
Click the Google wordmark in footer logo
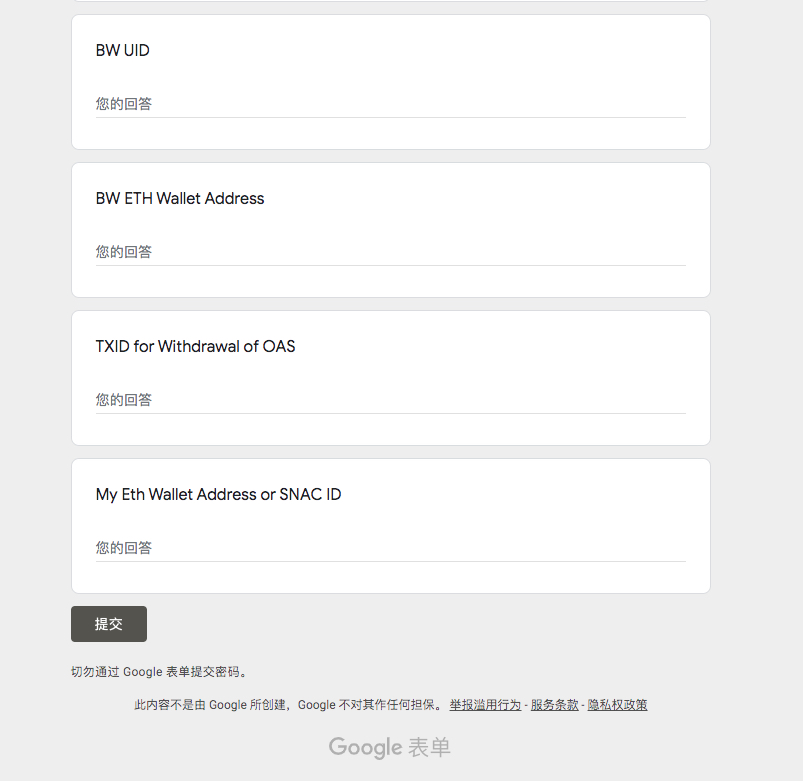(365, 747)
